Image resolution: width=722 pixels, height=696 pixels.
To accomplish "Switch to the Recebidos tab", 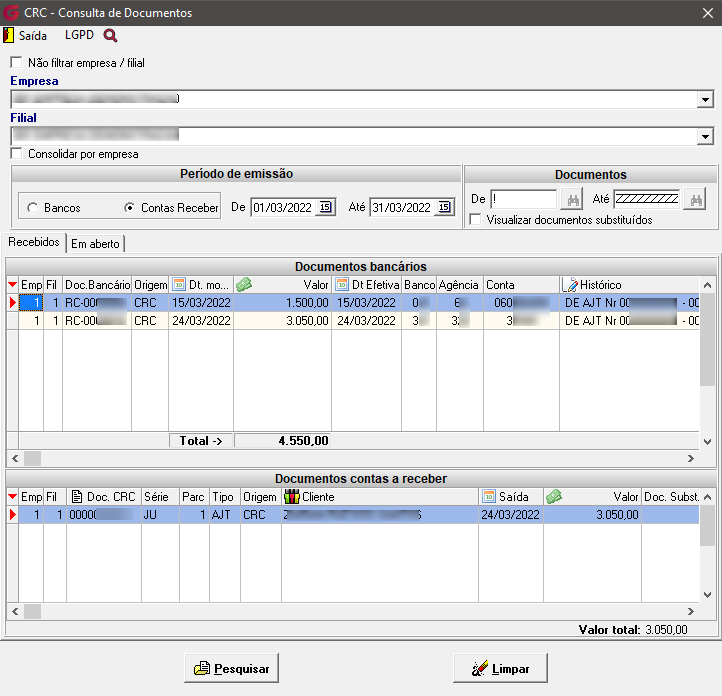I will (x=34, y=242).
